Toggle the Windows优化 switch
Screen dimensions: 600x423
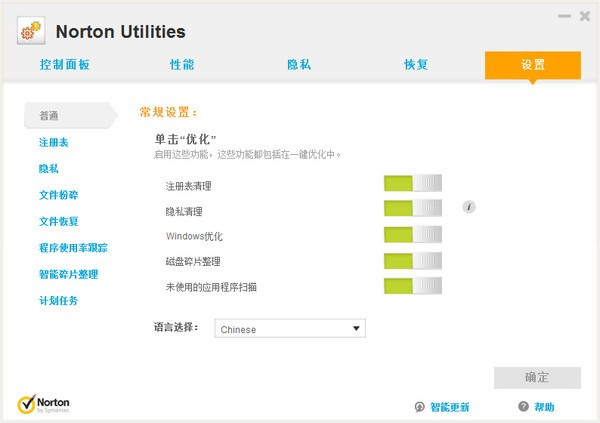[x=411, y=235]
